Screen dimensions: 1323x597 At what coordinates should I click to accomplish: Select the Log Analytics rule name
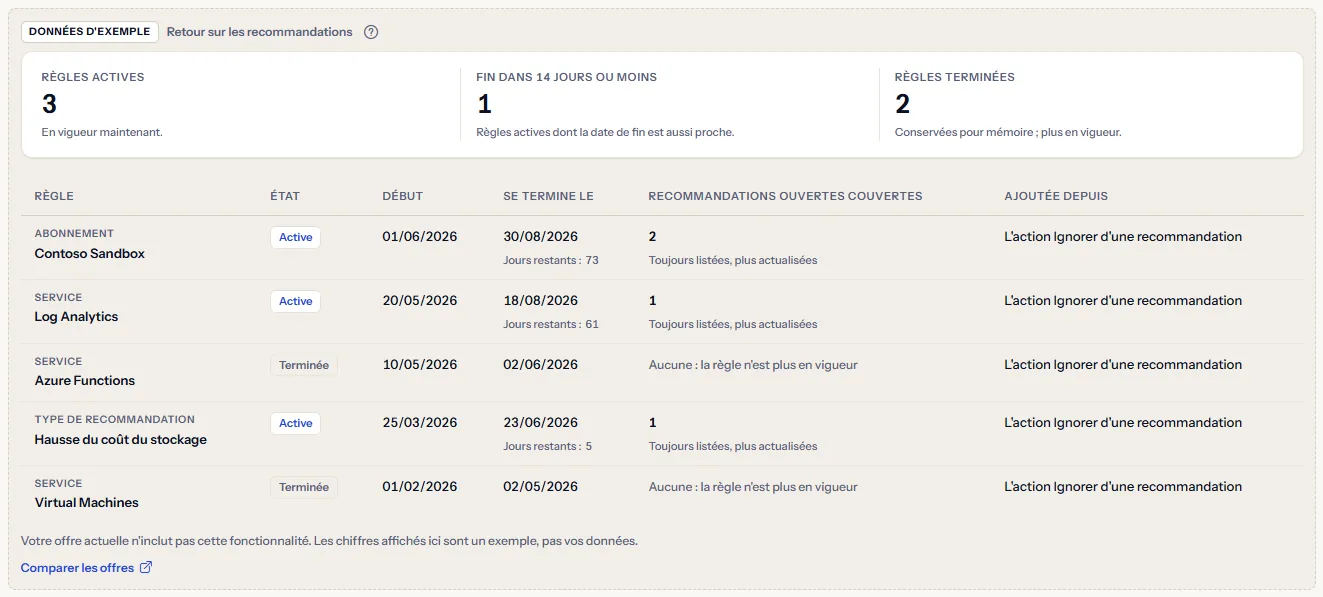click(77, 317)
